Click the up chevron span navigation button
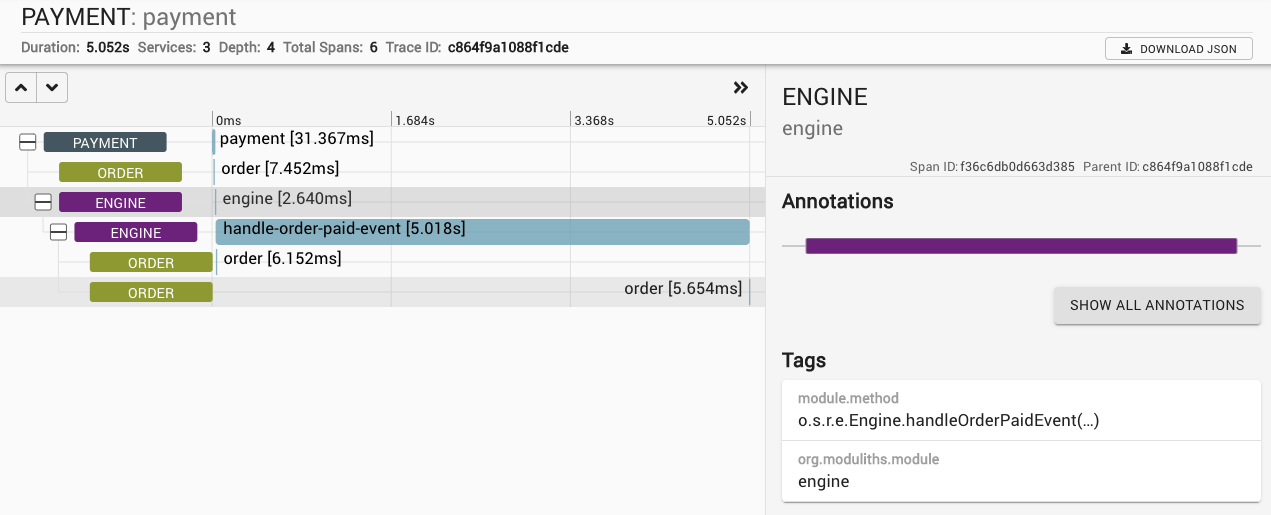1271x515 pixels. (x=21, y=88)
